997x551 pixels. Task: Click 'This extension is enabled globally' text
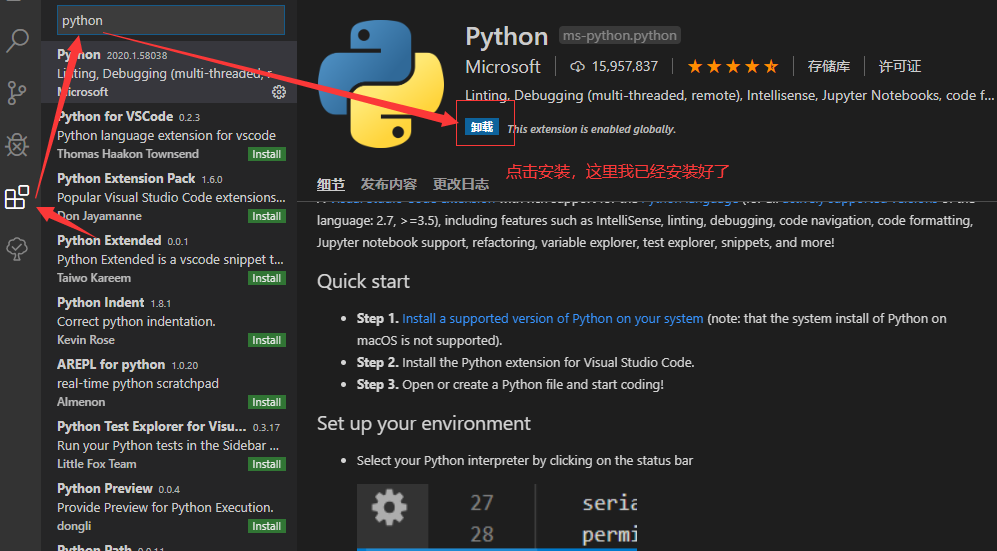[591, 129]
